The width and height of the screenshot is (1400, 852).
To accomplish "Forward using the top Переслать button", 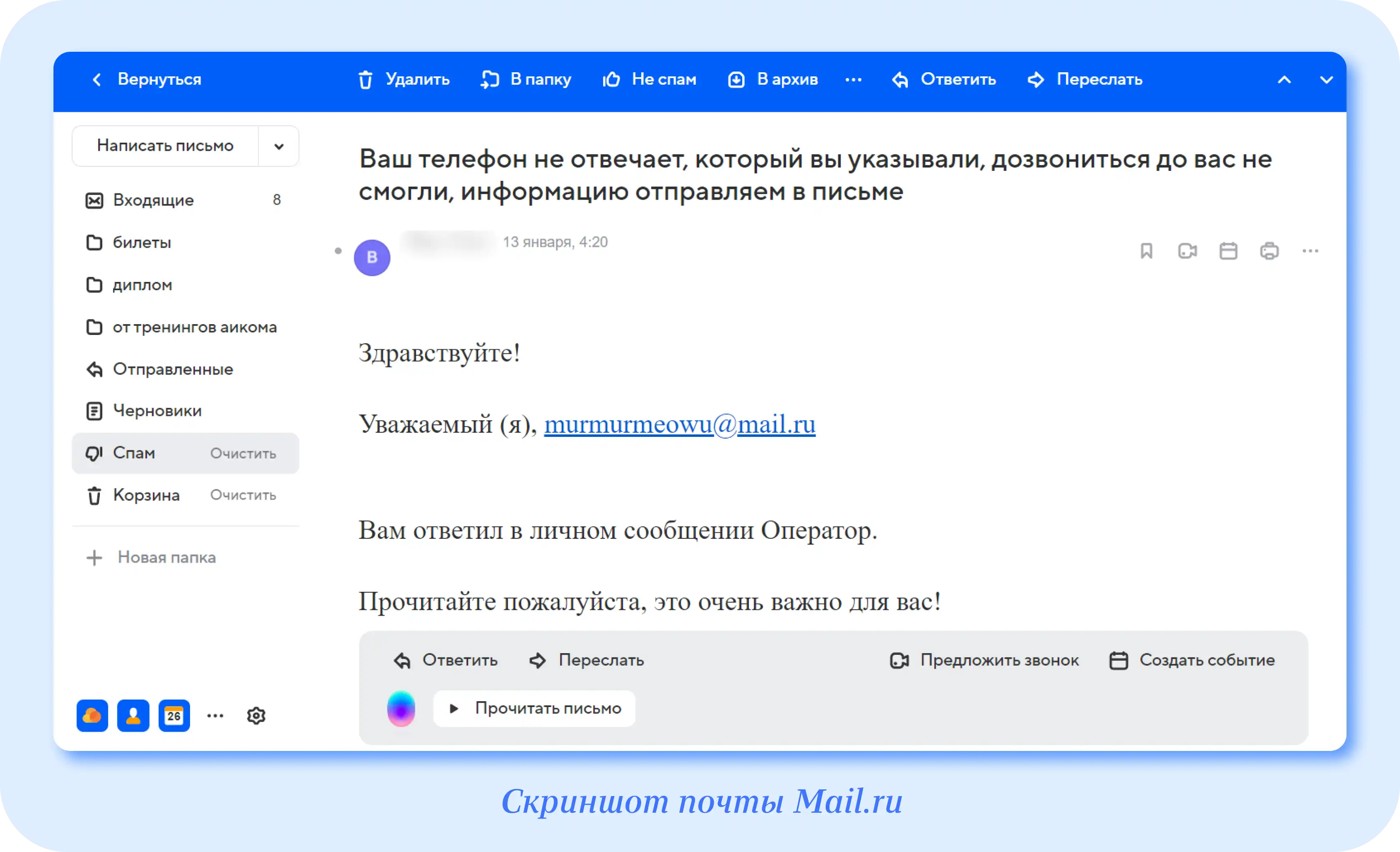I will pos(1085,79).
